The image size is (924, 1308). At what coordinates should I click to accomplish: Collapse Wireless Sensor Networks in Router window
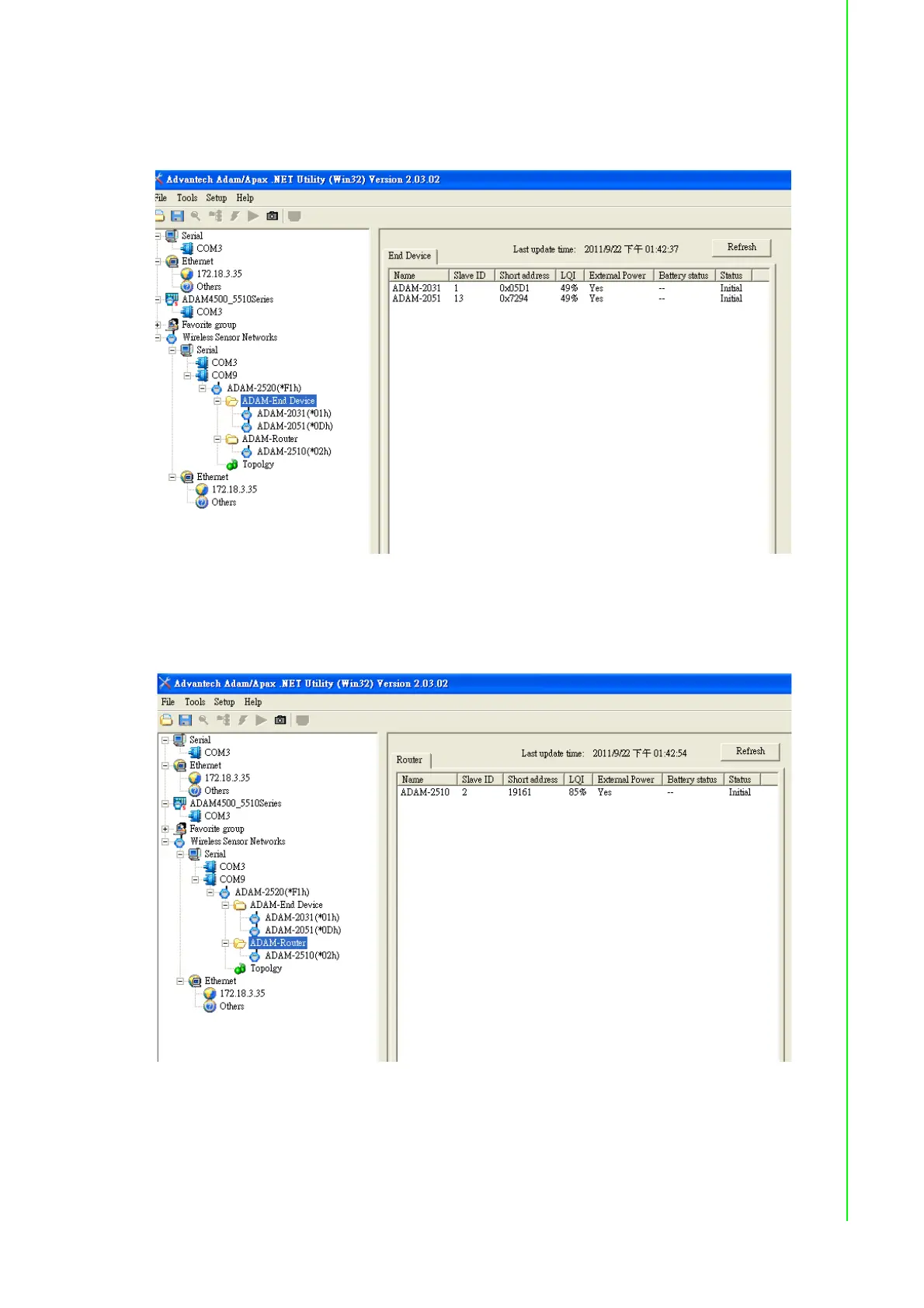pos(165,841)
